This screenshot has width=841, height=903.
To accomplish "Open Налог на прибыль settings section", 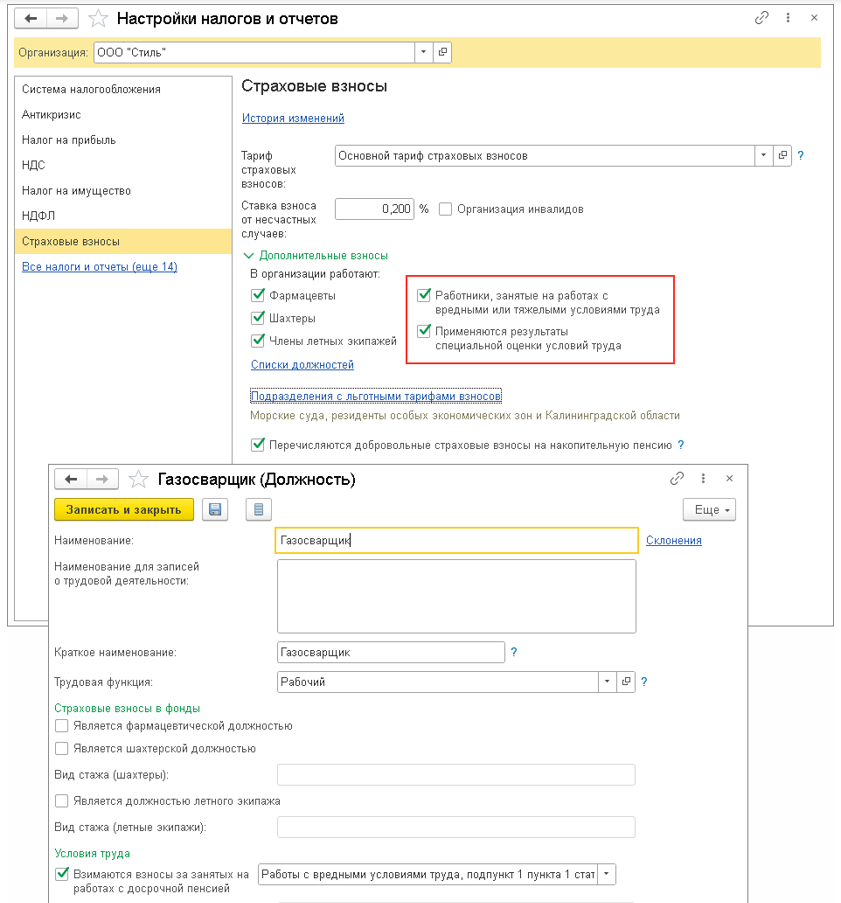I will 69,140.
